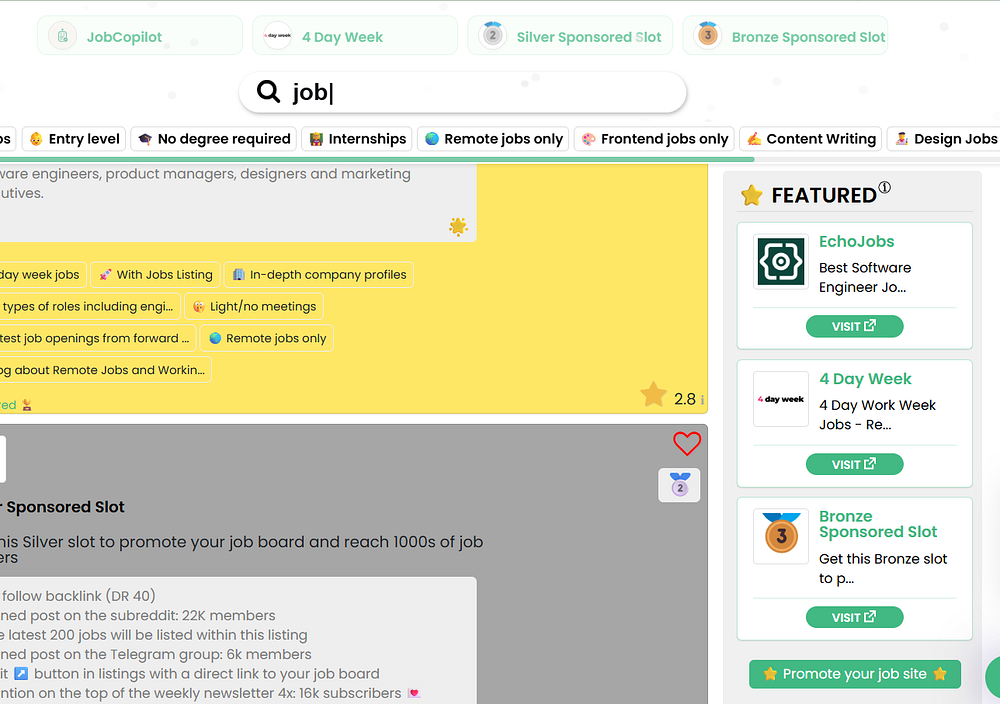This screenshot has width=1000, height=704.
Task: Visit EchoJobs via its VISIT button
Action: [854, 326]
